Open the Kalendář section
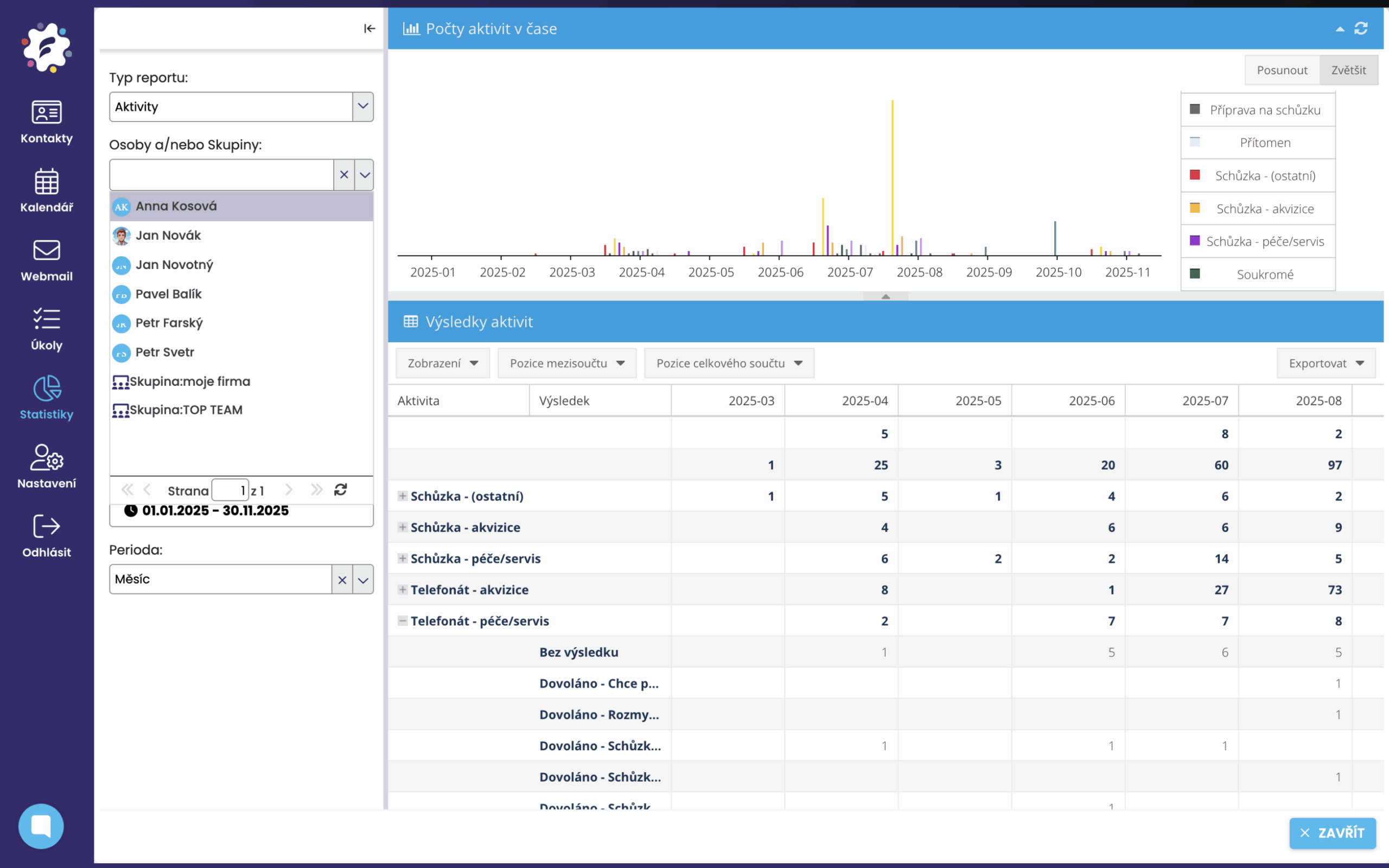 [47, 190]
